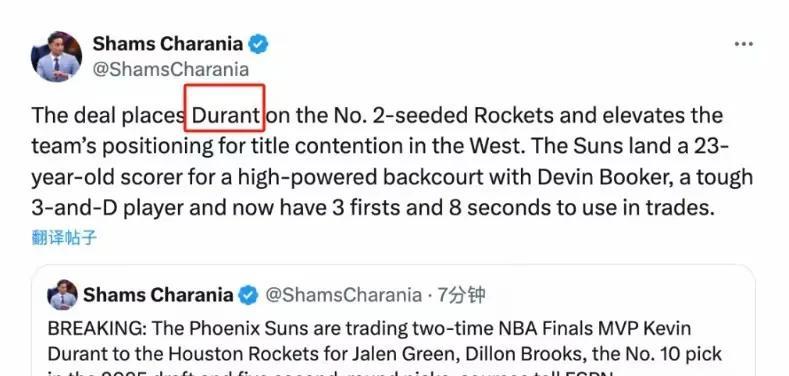Click the 翻译帖子 translate post link

click(64, 238)
